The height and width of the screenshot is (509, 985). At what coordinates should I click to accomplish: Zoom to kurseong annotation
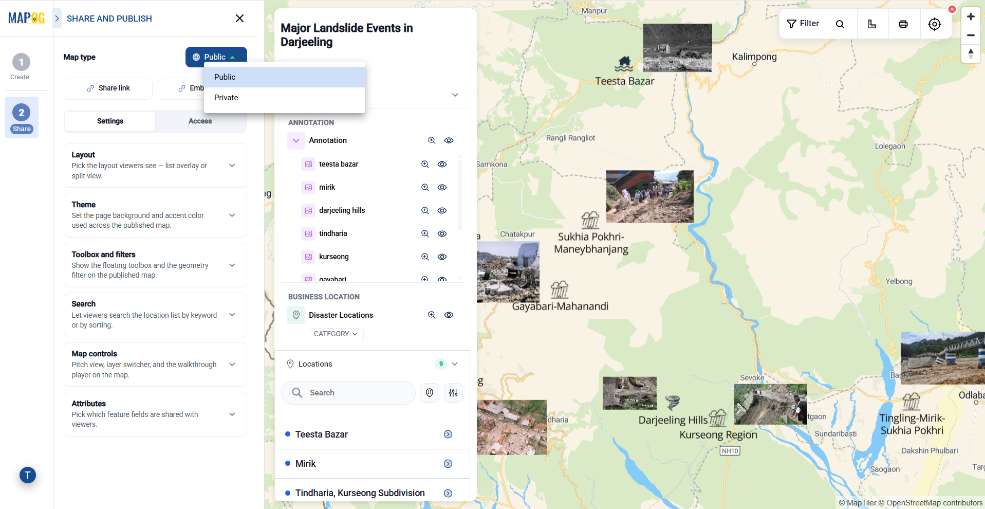pos(425,257)
